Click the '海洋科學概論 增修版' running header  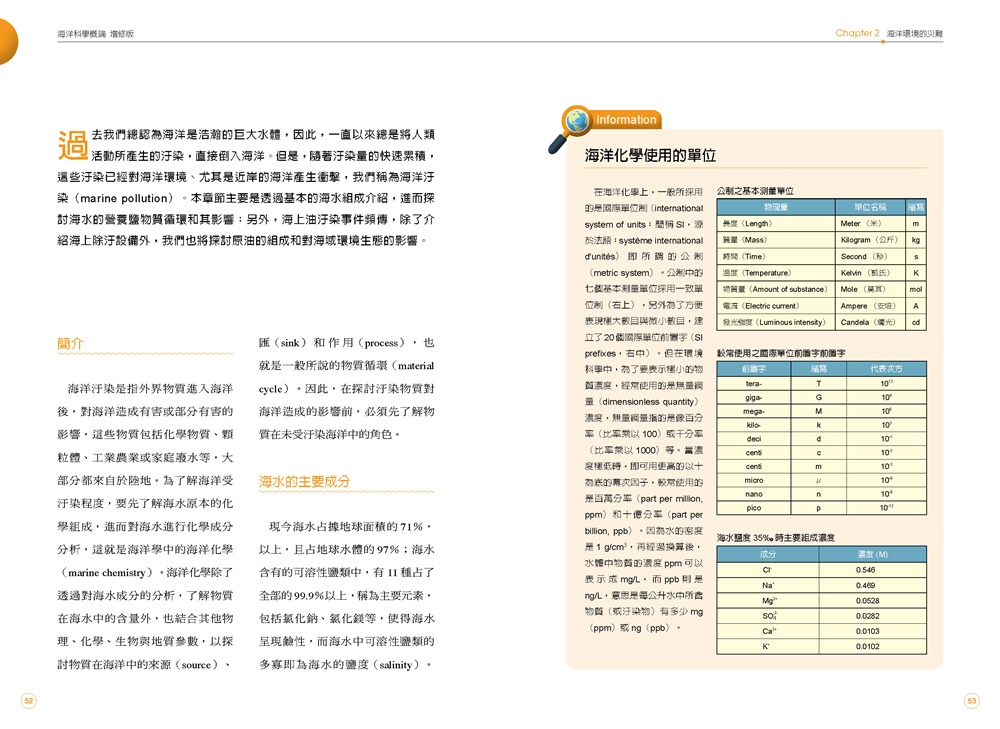coord(96,34)
